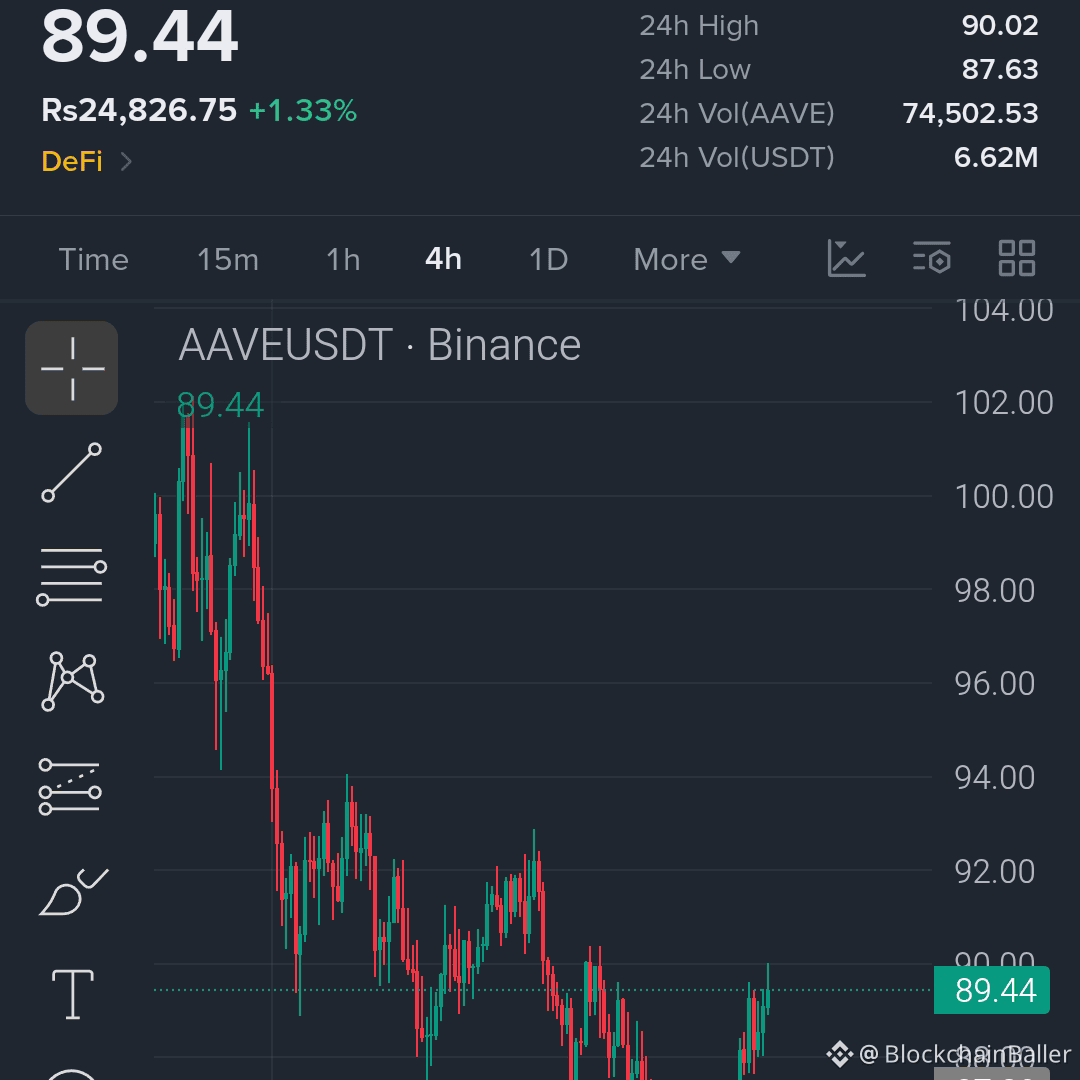Open the grid layout icon
The width and height of the screenshot is (1080, 1080).
point(1017,259)
